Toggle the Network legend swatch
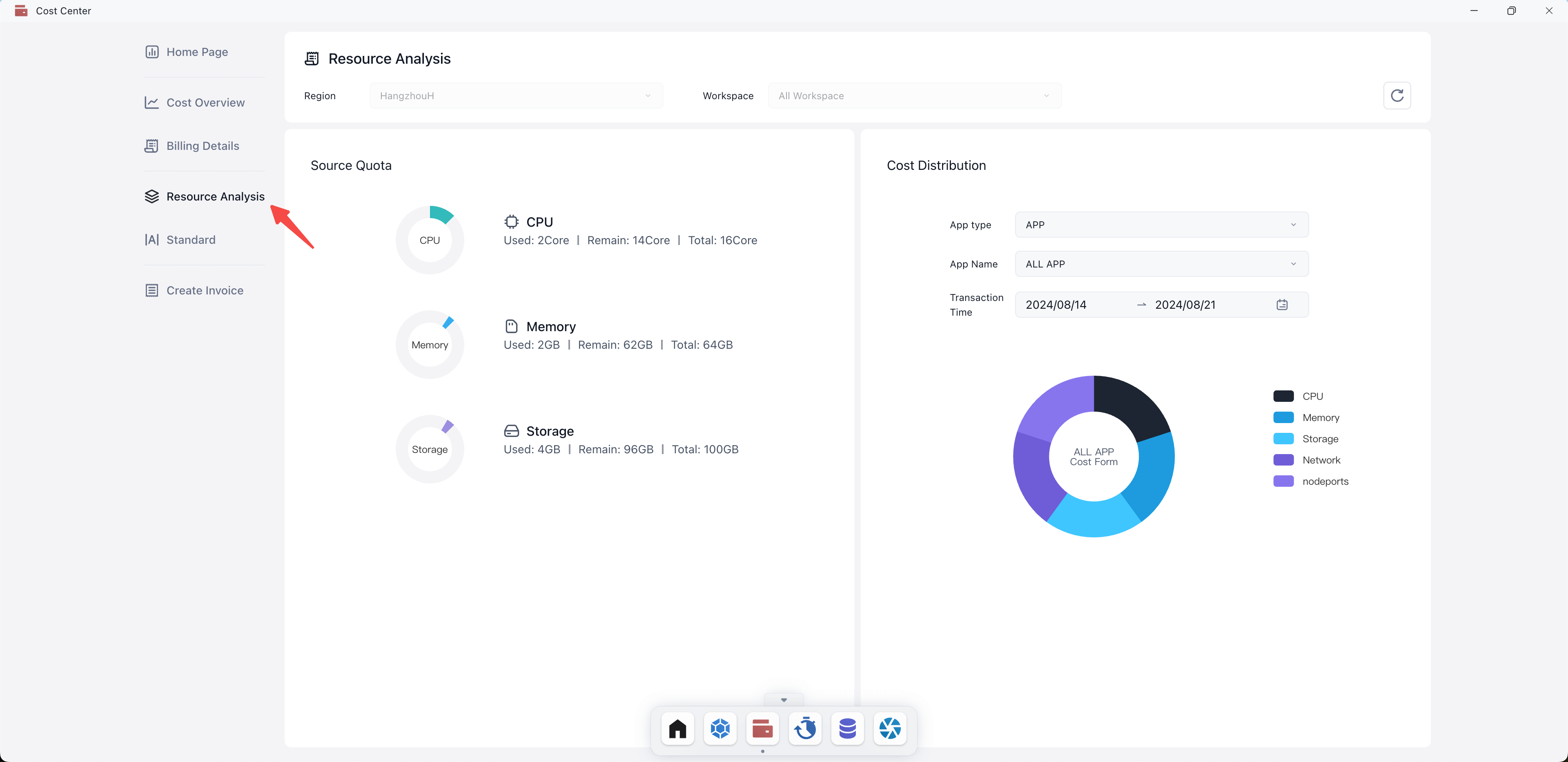The height and width of the screenshot is (762, 1568). click(1283, 460)
